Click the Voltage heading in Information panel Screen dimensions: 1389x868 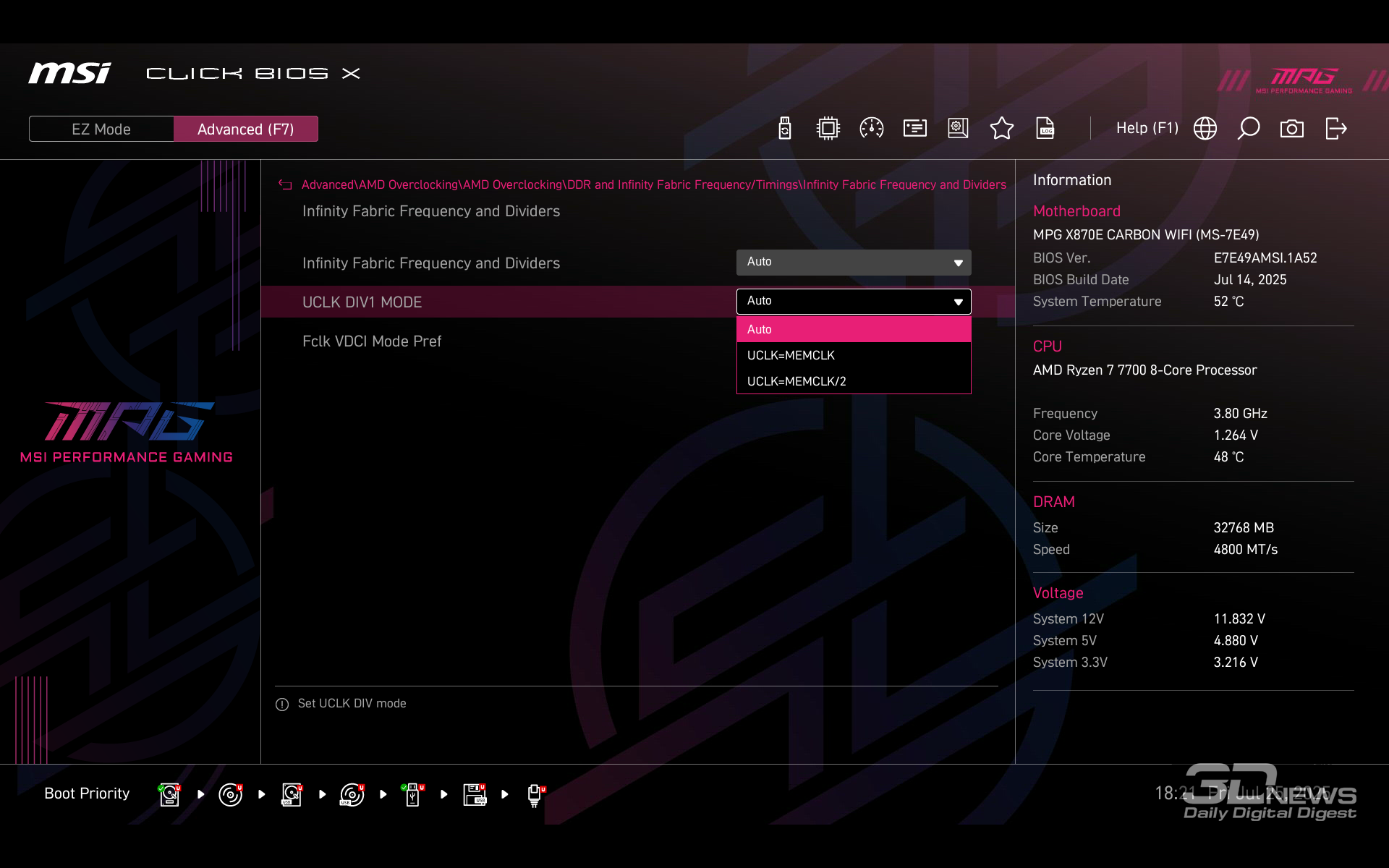click(x=1058, y=593)
